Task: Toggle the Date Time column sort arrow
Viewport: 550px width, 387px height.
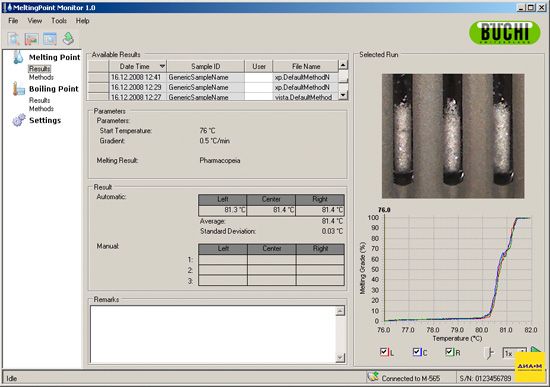Action: (162, 66)
